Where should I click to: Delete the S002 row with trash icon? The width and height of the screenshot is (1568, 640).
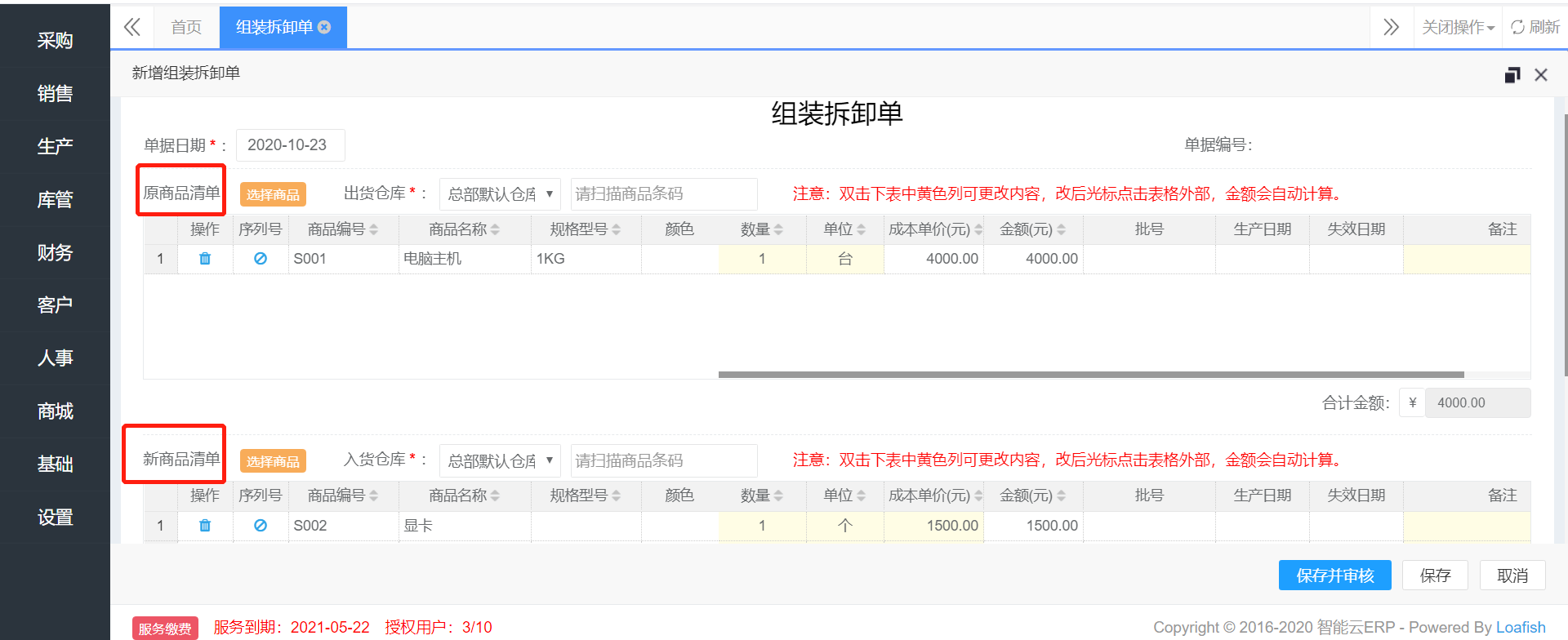pyautogui.click(x=205, y=526)
